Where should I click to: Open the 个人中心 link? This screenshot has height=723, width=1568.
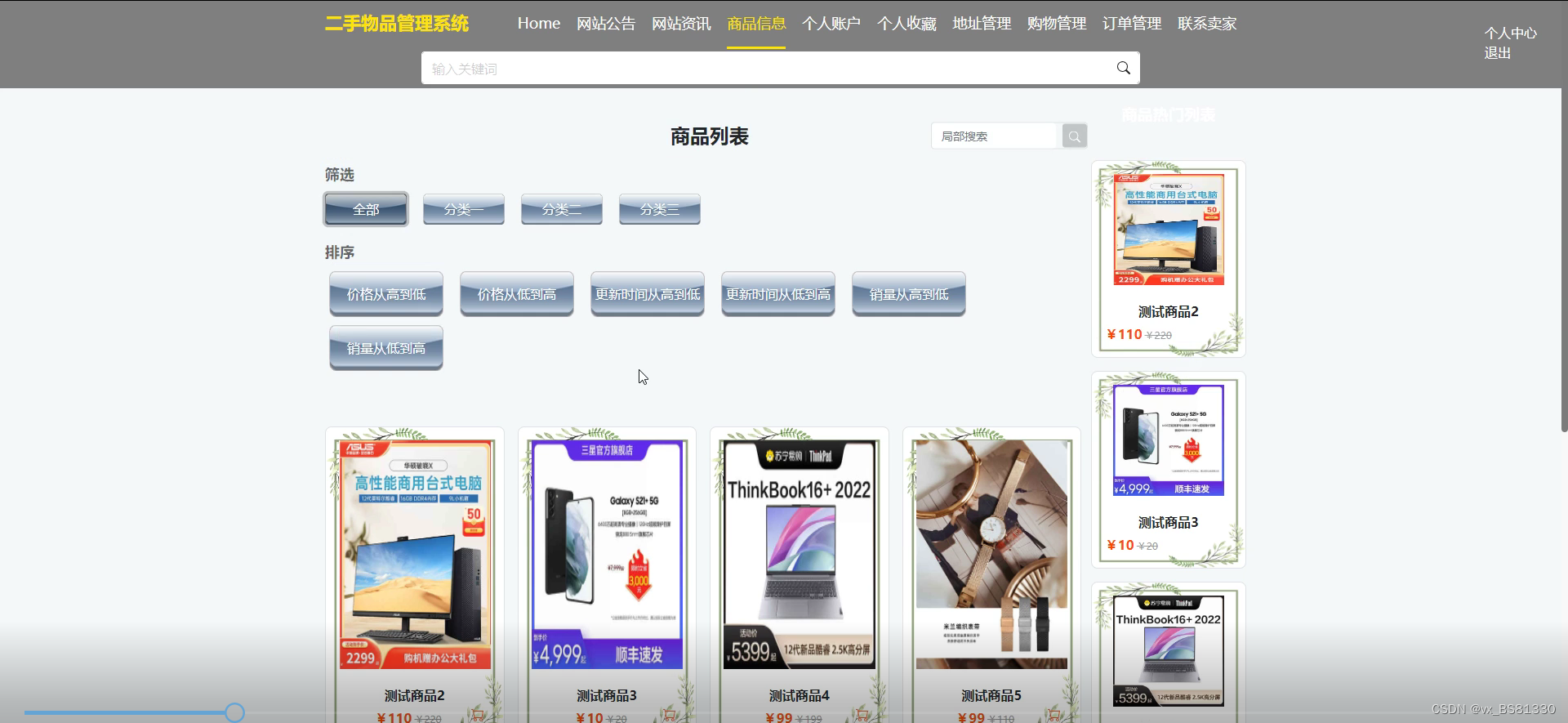pyautogui.click(x=1511, y=33)
